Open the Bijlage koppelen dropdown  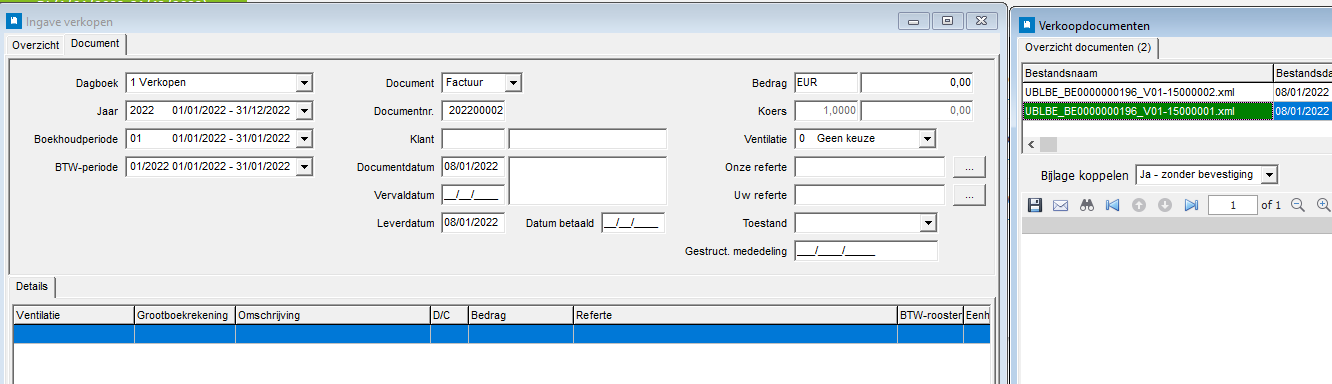(1270, 174)
